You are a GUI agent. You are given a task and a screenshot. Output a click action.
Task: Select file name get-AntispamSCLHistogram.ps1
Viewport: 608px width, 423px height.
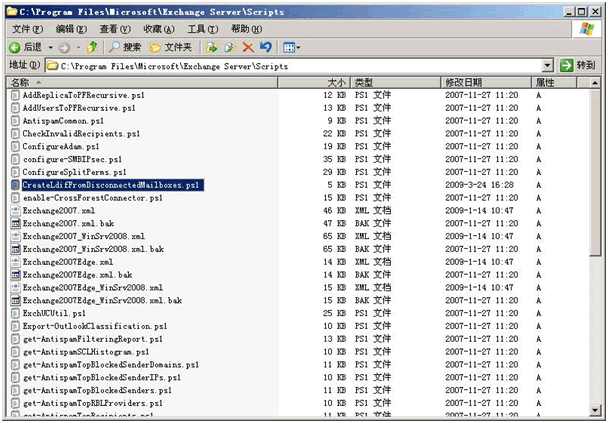tap(86, 352)
